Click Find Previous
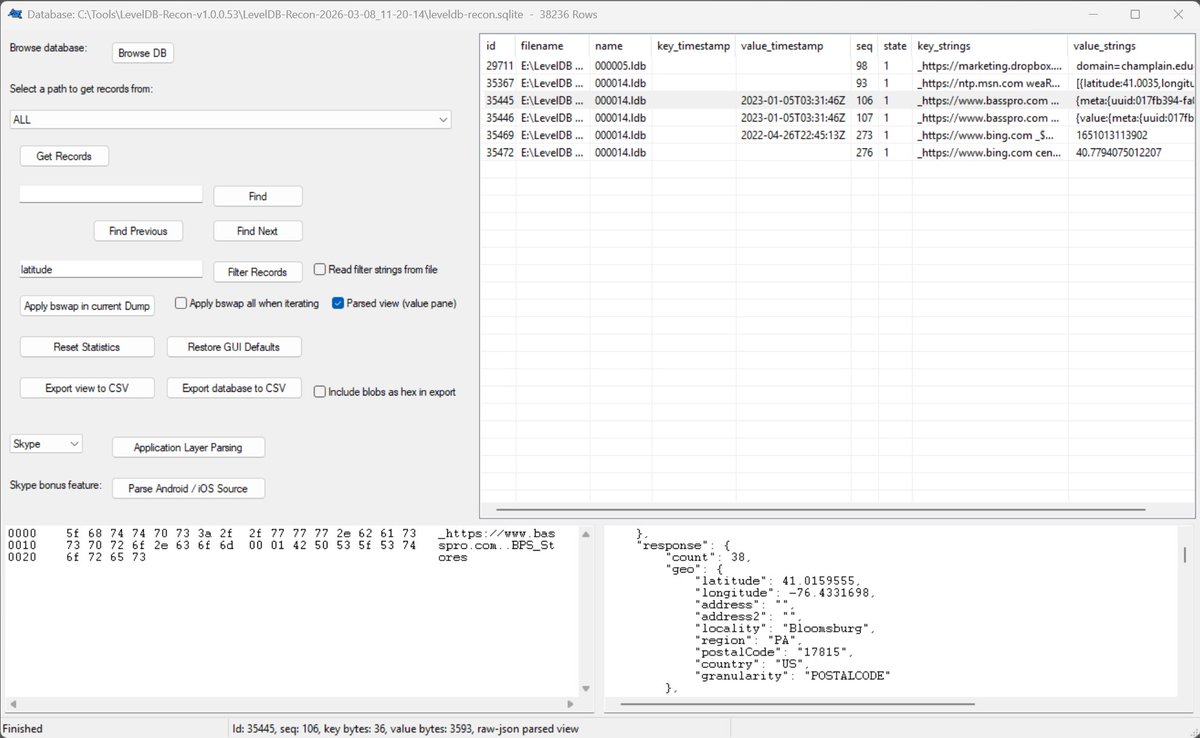This screenshot has width=1200, height=738. [x=138, y=231]
